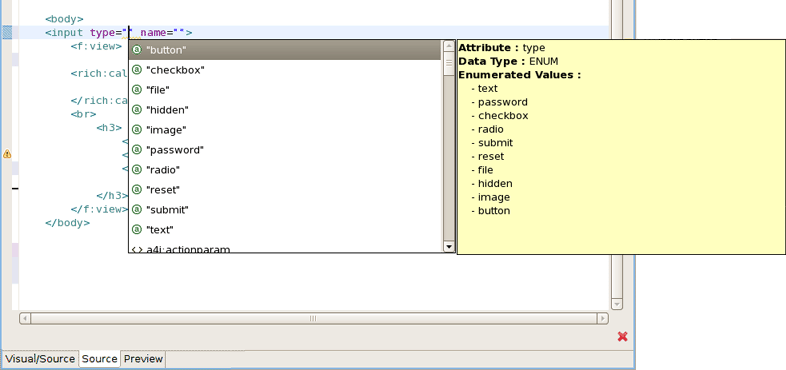
Task: Click the attribute icon beside "submit"
Action: [136, 209]
